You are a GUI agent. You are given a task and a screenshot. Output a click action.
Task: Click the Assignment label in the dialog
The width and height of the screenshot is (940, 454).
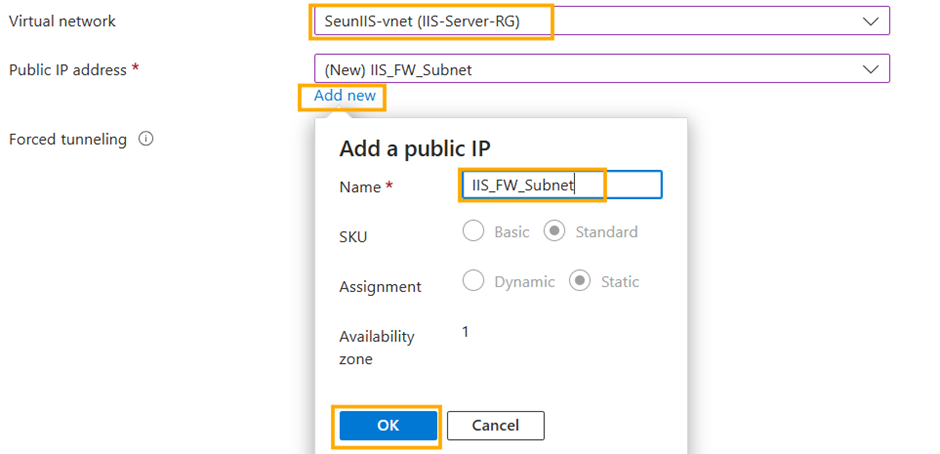tap(380, 287)
